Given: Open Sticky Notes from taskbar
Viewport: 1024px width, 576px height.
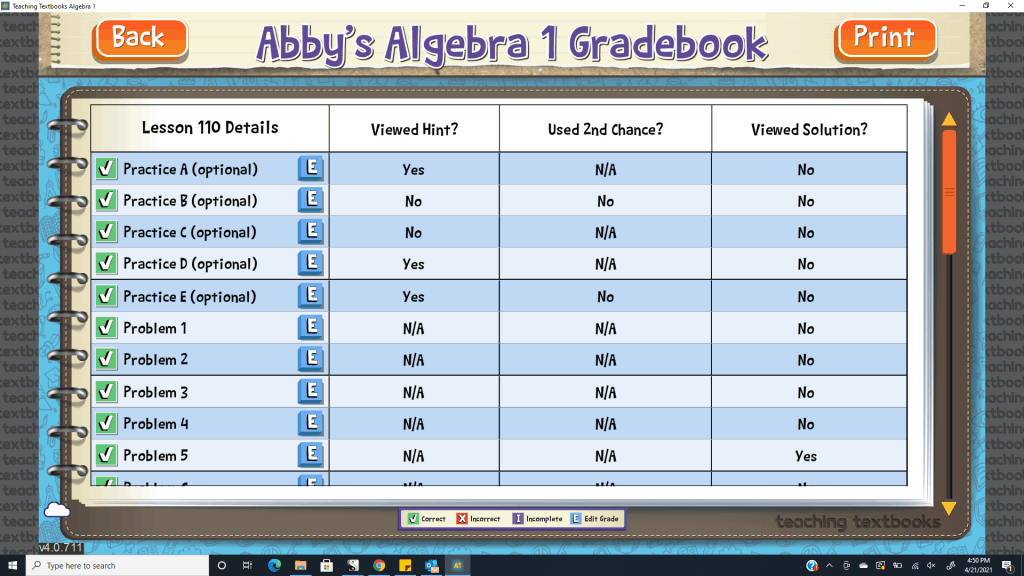Looking at the screenshot, I should click(x=405, y=566).
